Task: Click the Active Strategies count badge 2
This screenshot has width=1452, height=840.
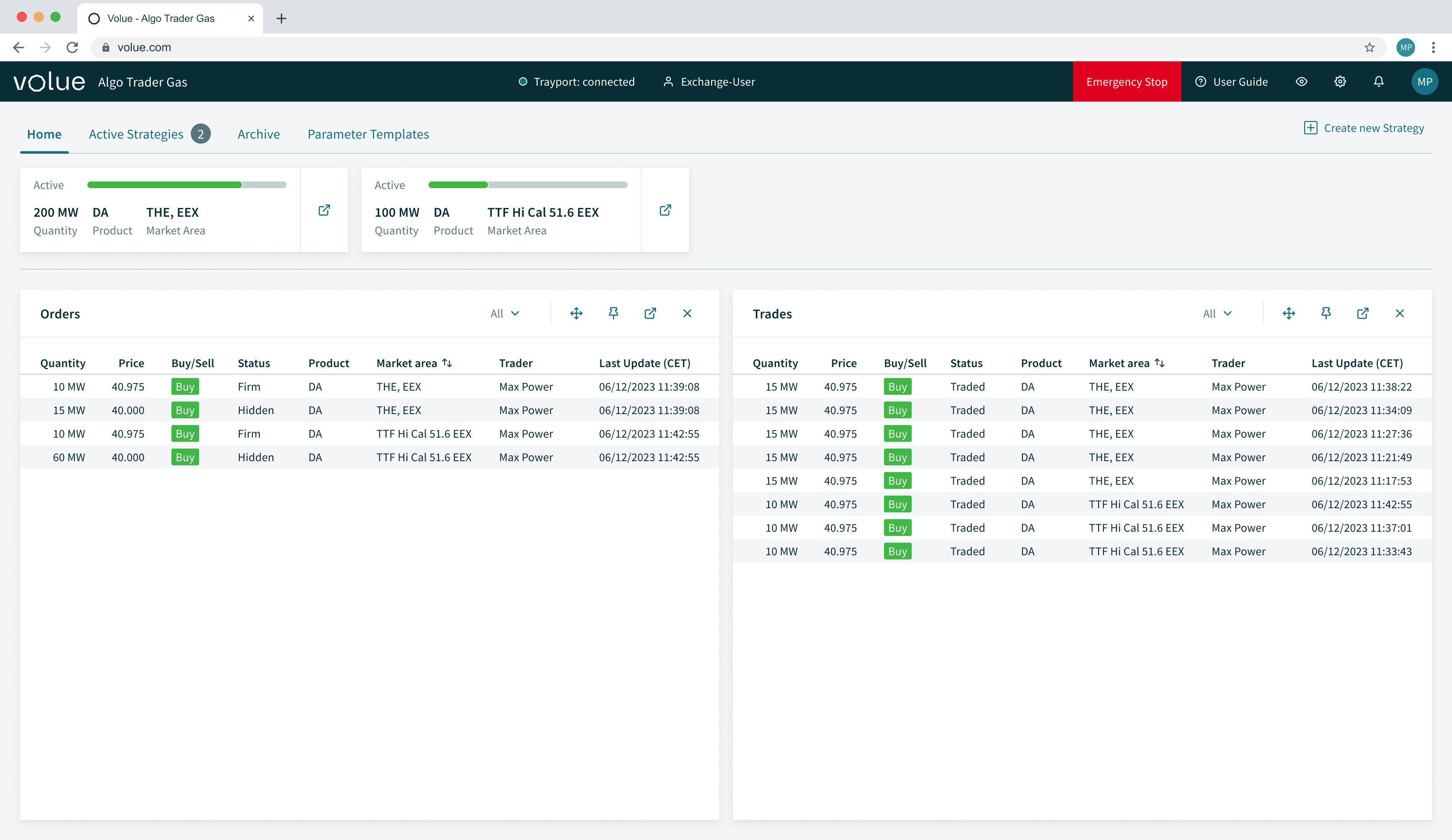Action: tap(200, 134)
